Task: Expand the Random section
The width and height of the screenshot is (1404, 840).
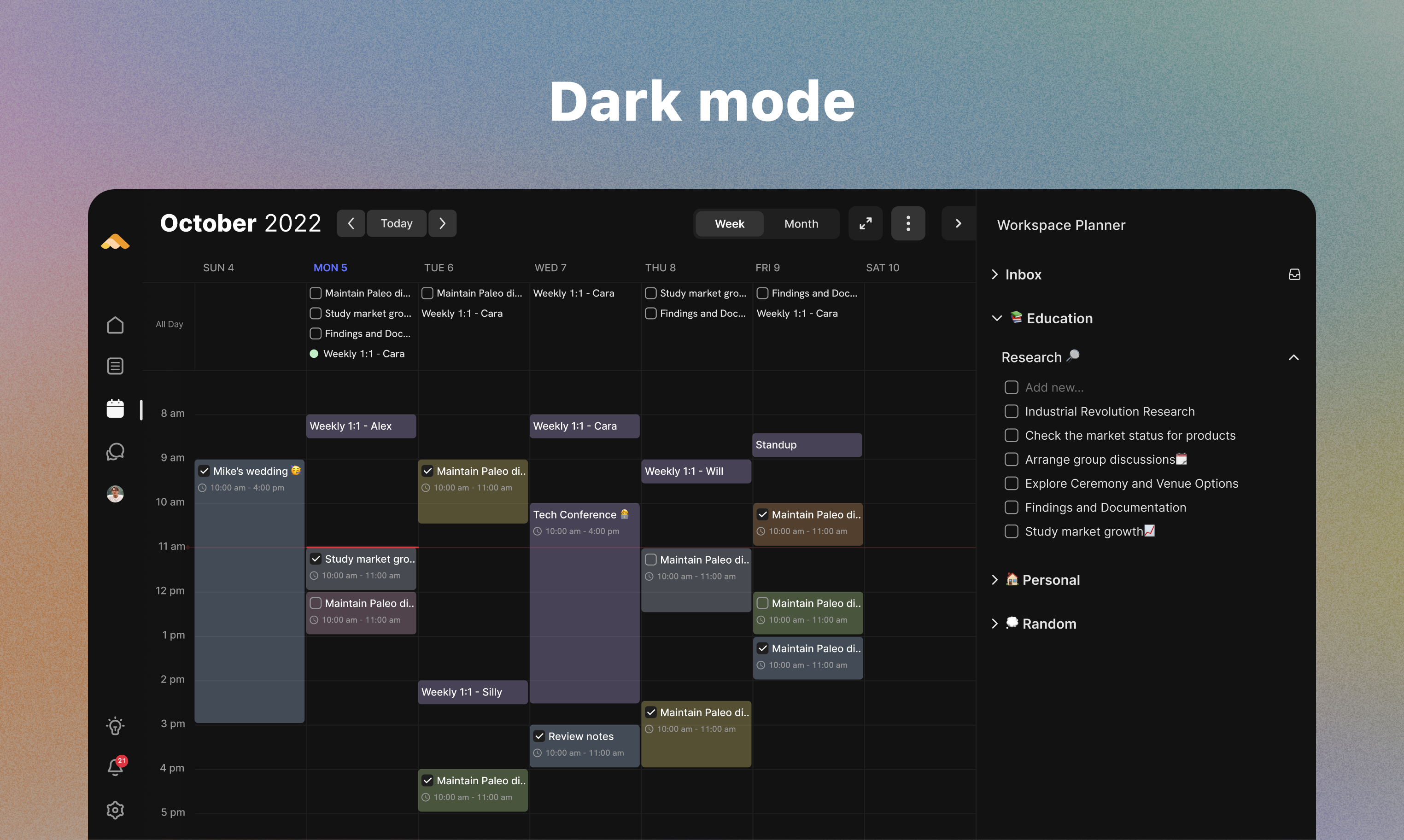Action: point(994,624)
